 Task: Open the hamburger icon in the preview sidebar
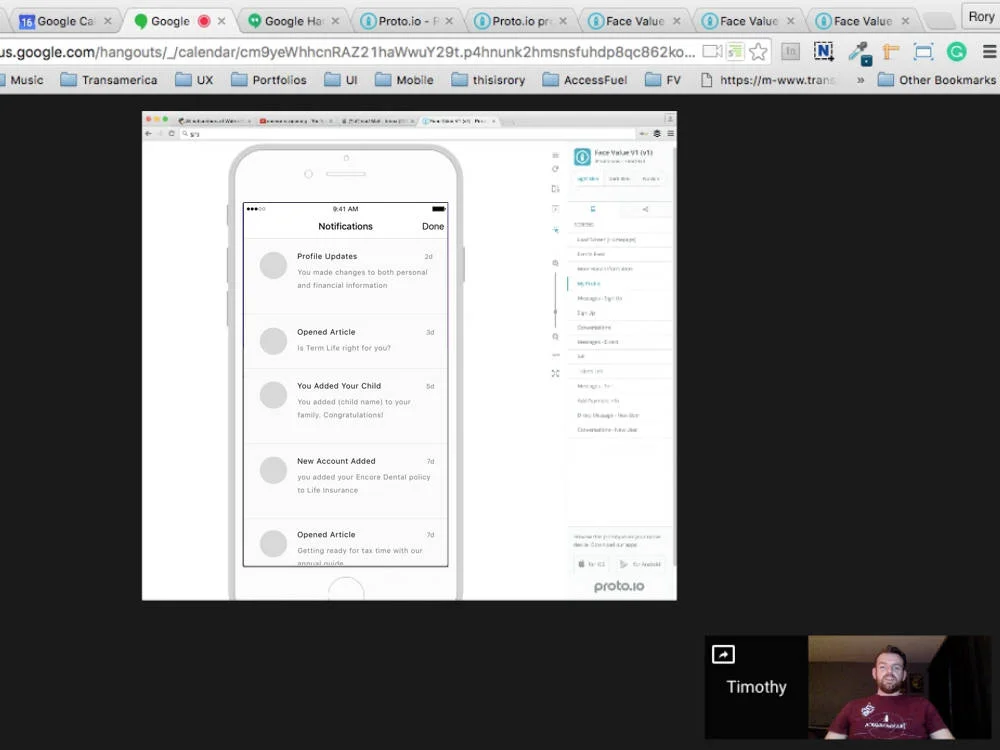[x=555, y=154]
